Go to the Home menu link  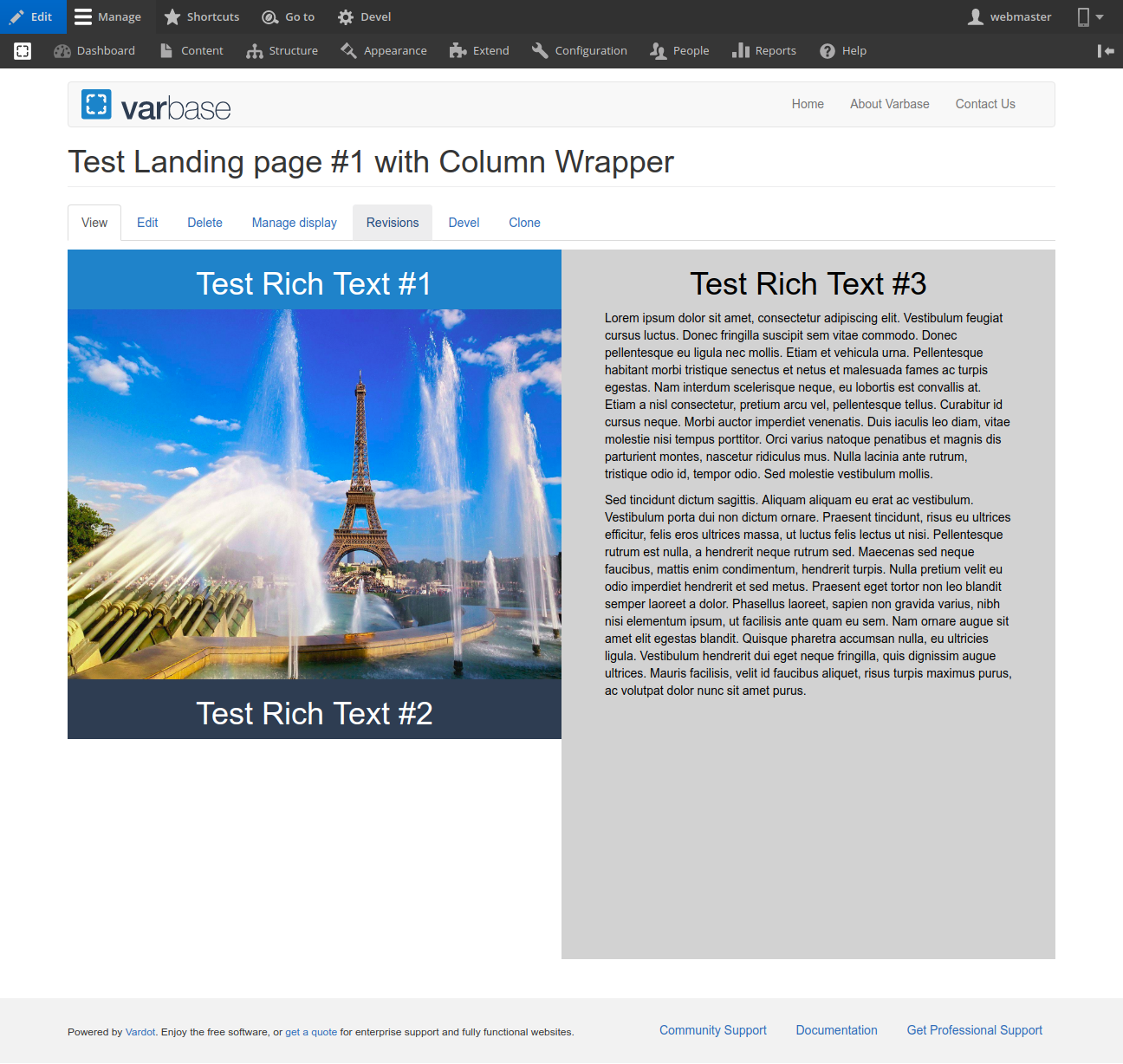point(808,104)
